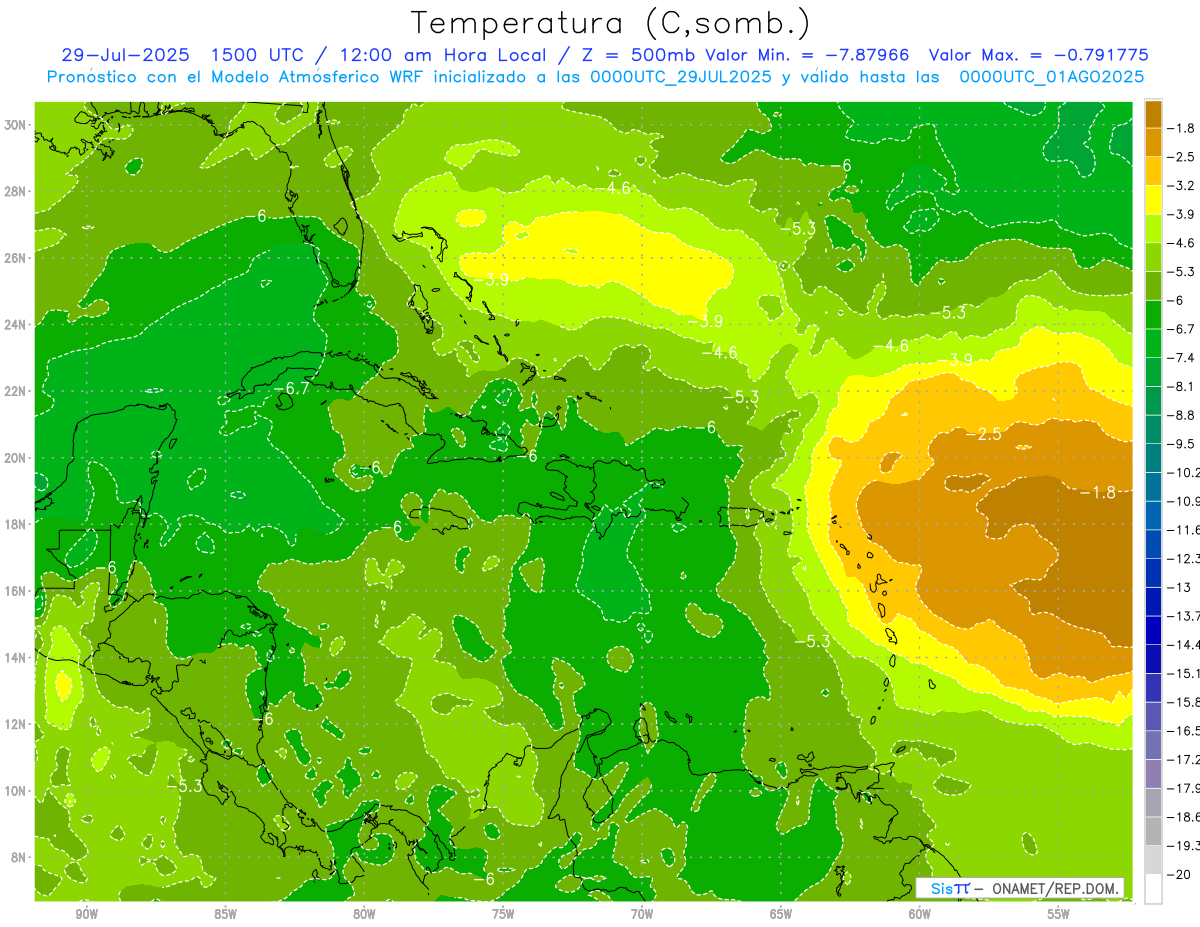Click the '12N' latitude axis label
The width and height of the screenshot is (1200, 927).
click(15, 724)
